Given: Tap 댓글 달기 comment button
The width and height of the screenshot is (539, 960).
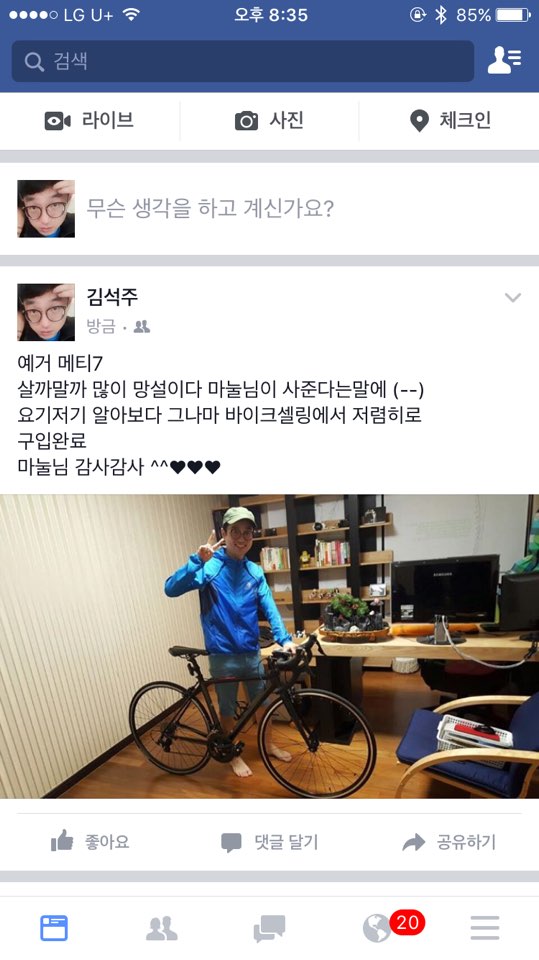Looking at the screenshot, I should [x=270, y=842].
